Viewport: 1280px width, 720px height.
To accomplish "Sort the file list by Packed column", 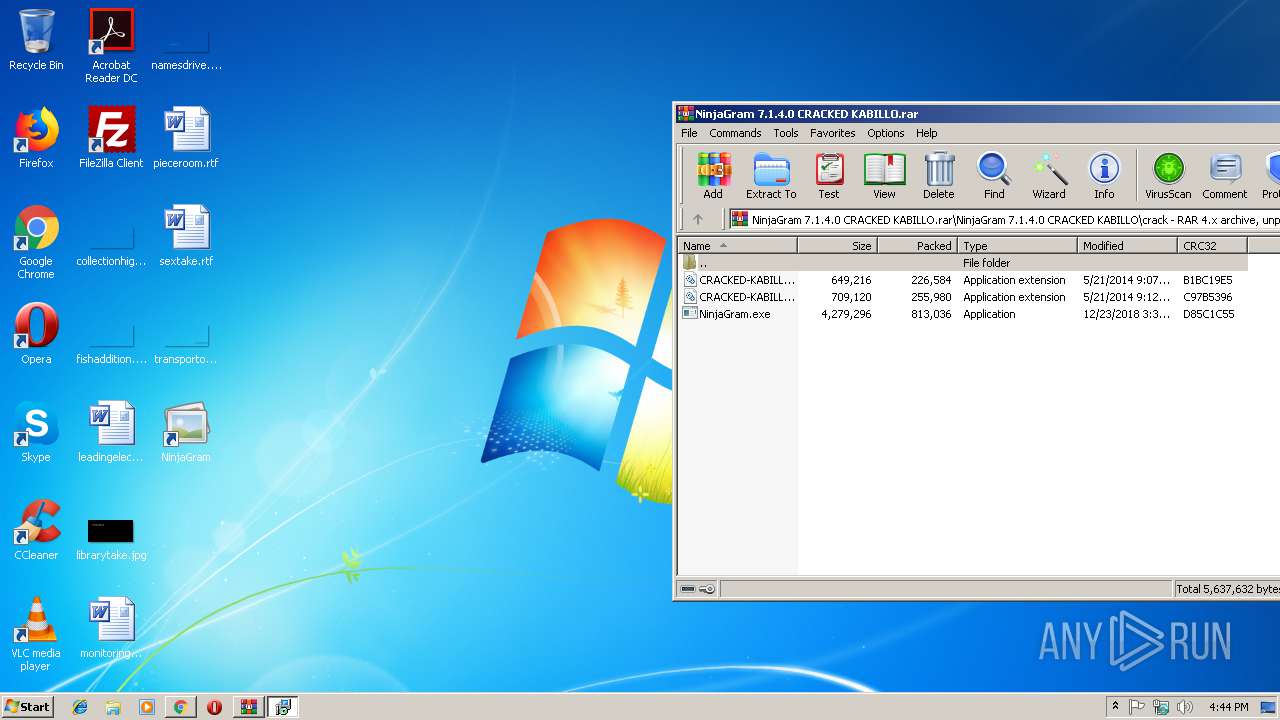I will click(x=918, y=245).
